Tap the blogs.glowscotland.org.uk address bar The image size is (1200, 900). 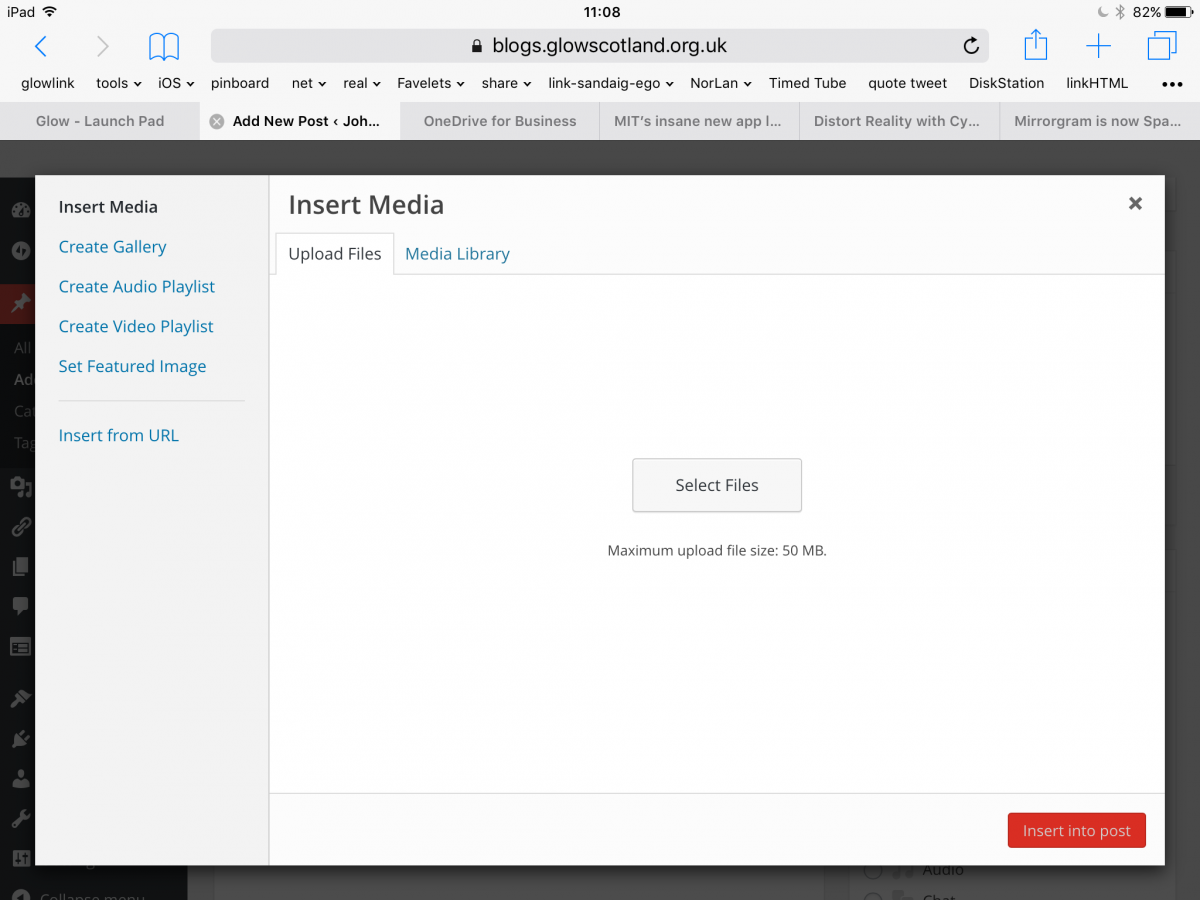(598, 46)
